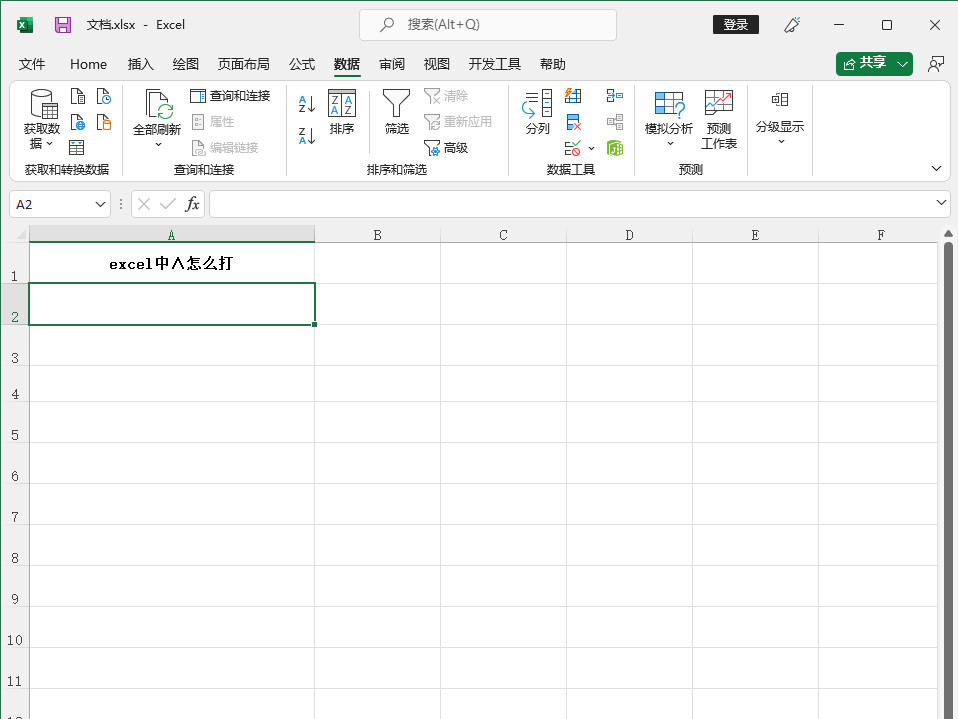Click the Consolidate icon
The width and height of the screenshot is (958, 719).
(615, 96)
